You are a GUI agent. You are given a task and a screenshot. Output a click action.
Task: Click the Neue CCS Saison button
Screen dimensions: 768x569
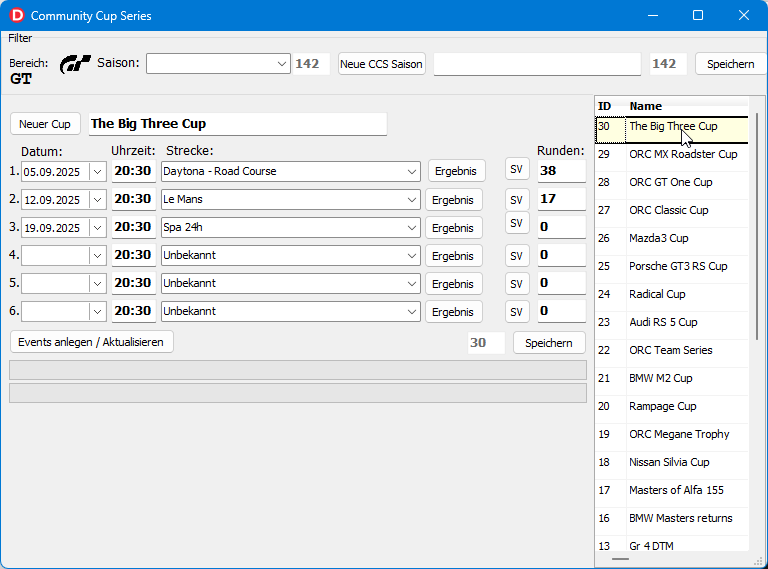pos(381,64)
